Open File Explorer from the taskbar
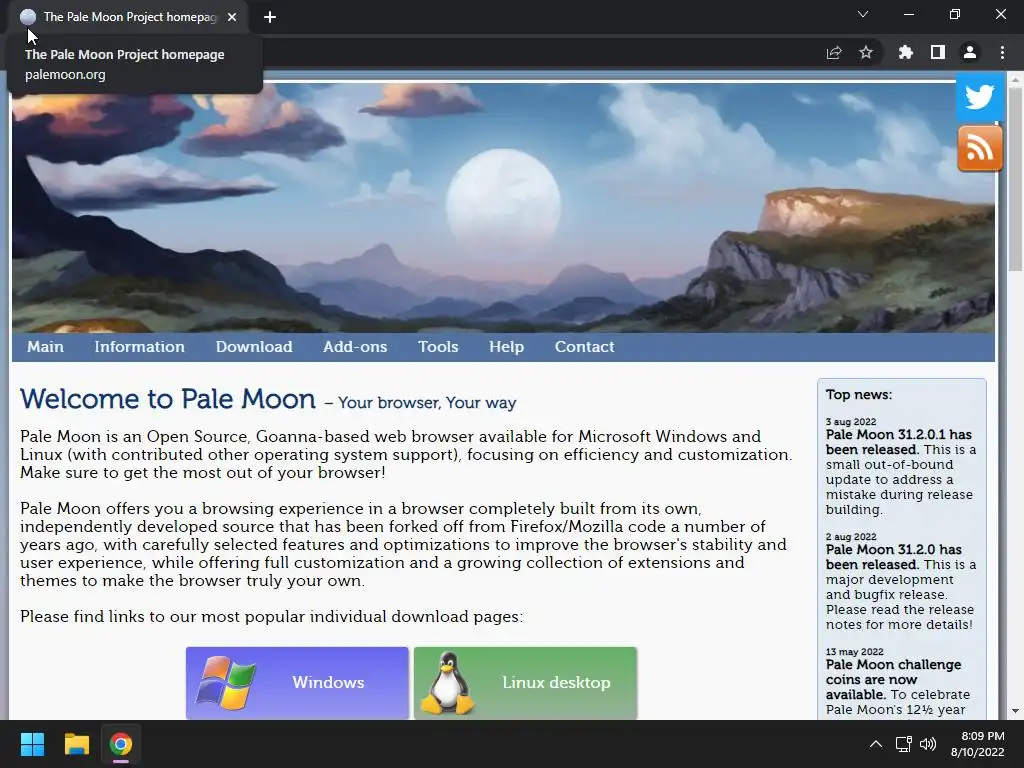Image resolution: width=1024 pixels, height=768 pixels. click(76, 744)
